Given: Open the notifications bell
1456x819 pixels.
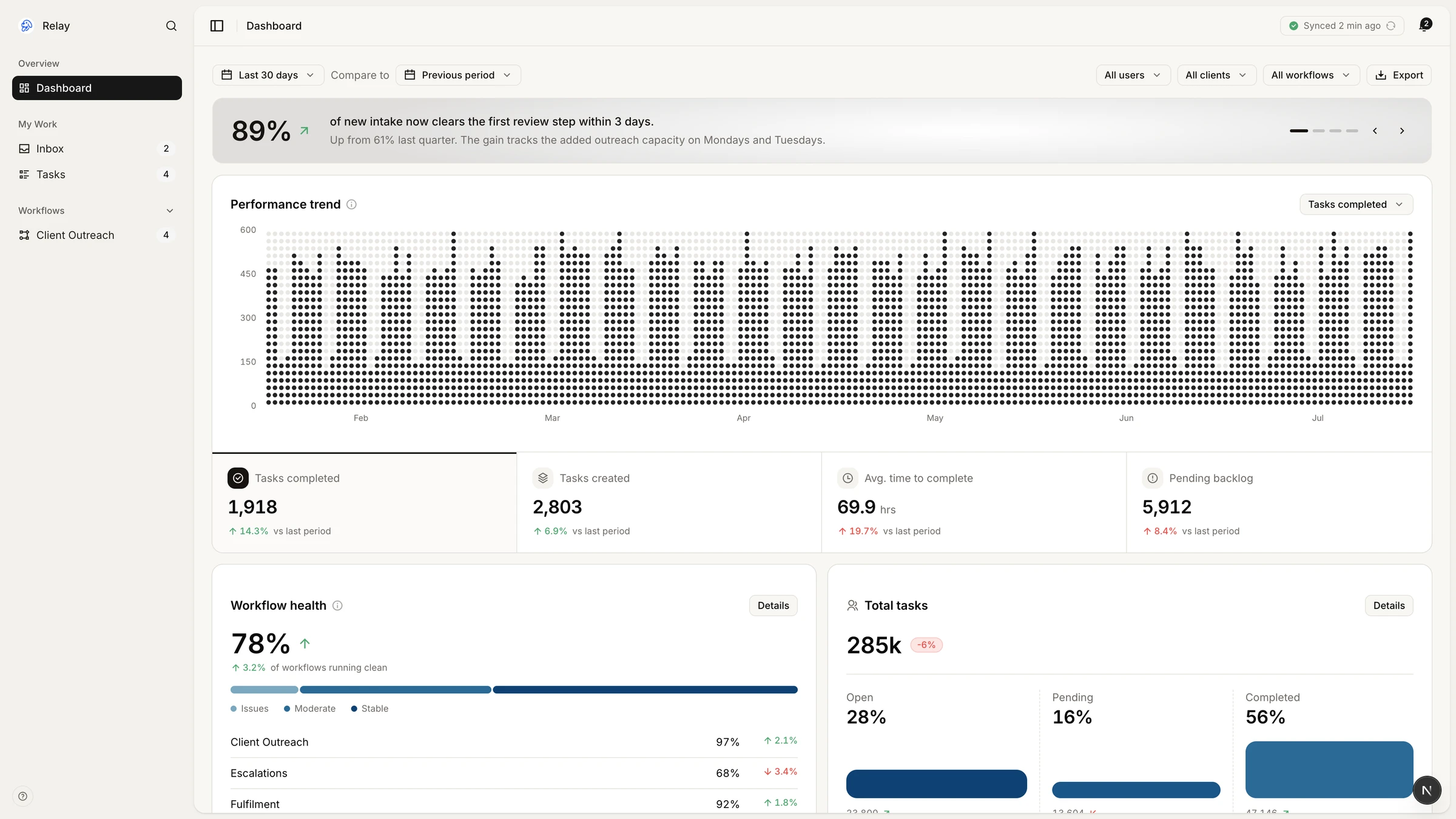Looking at the screenshot, I should click(1424, 25).
